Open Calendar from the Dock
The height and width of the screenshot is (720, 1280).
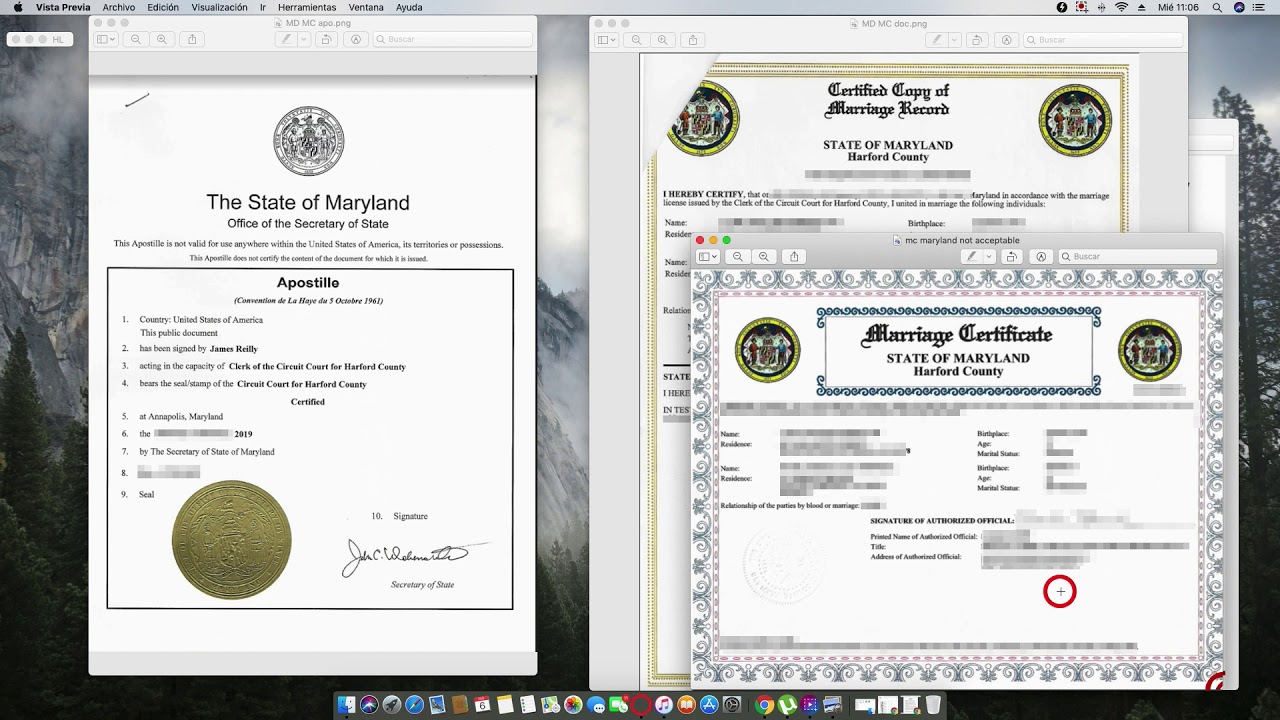click(482, 705)
